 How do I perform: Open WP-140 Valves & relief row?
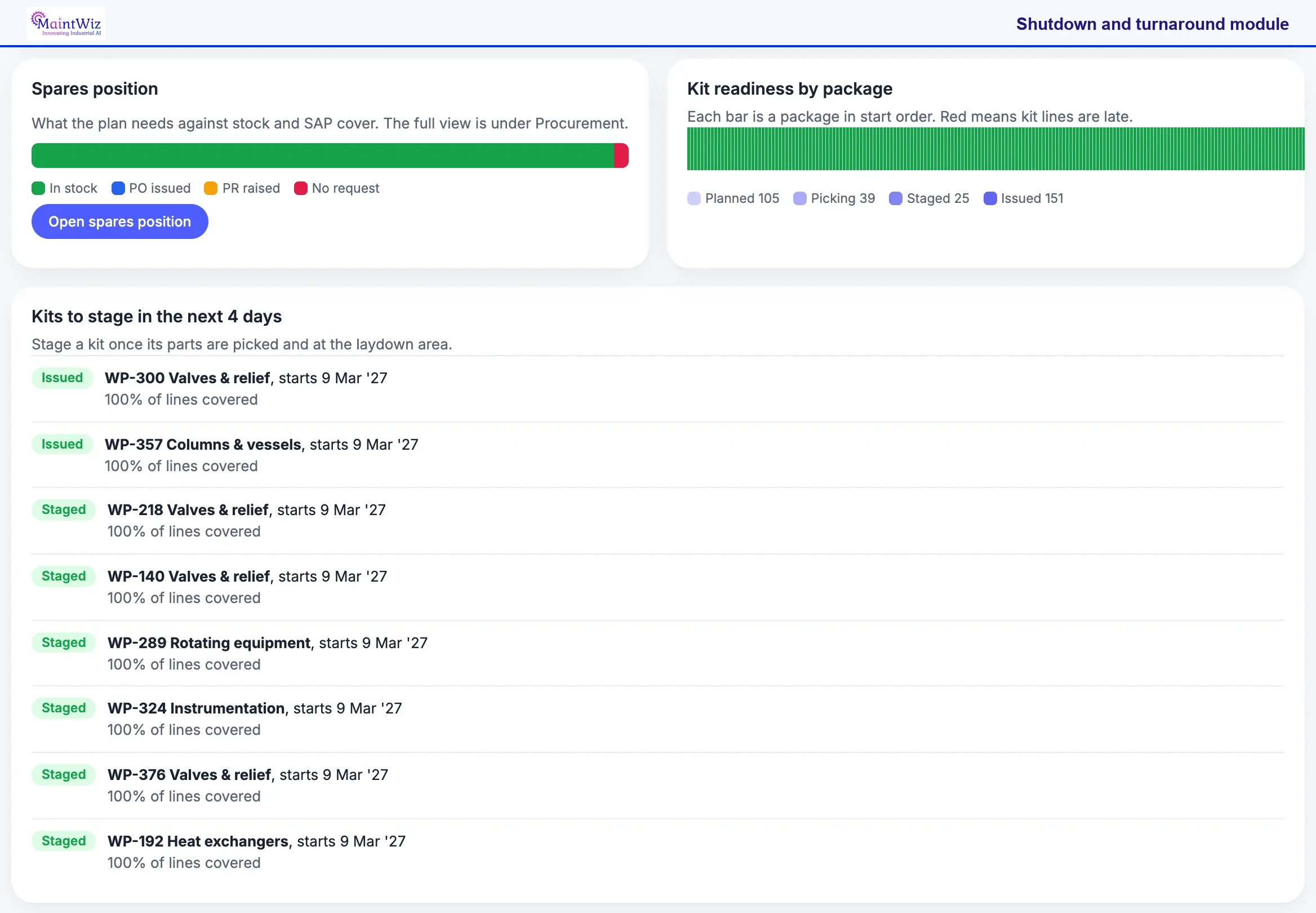coord(658,587)
